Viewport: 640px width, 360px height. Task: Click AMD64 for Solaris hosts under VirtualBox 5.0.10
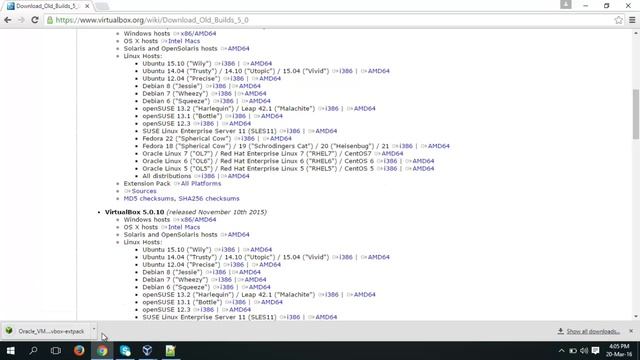point(238,235)
